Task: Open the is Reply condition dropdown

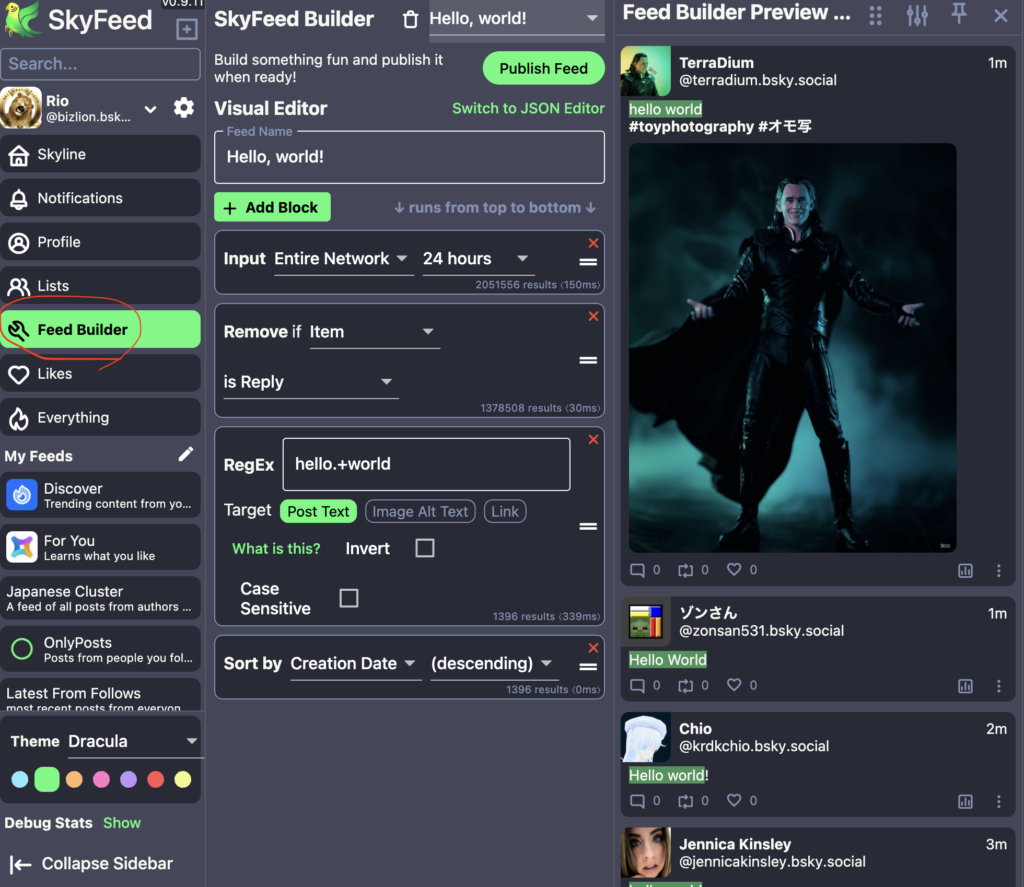Action: coord(310,382)
